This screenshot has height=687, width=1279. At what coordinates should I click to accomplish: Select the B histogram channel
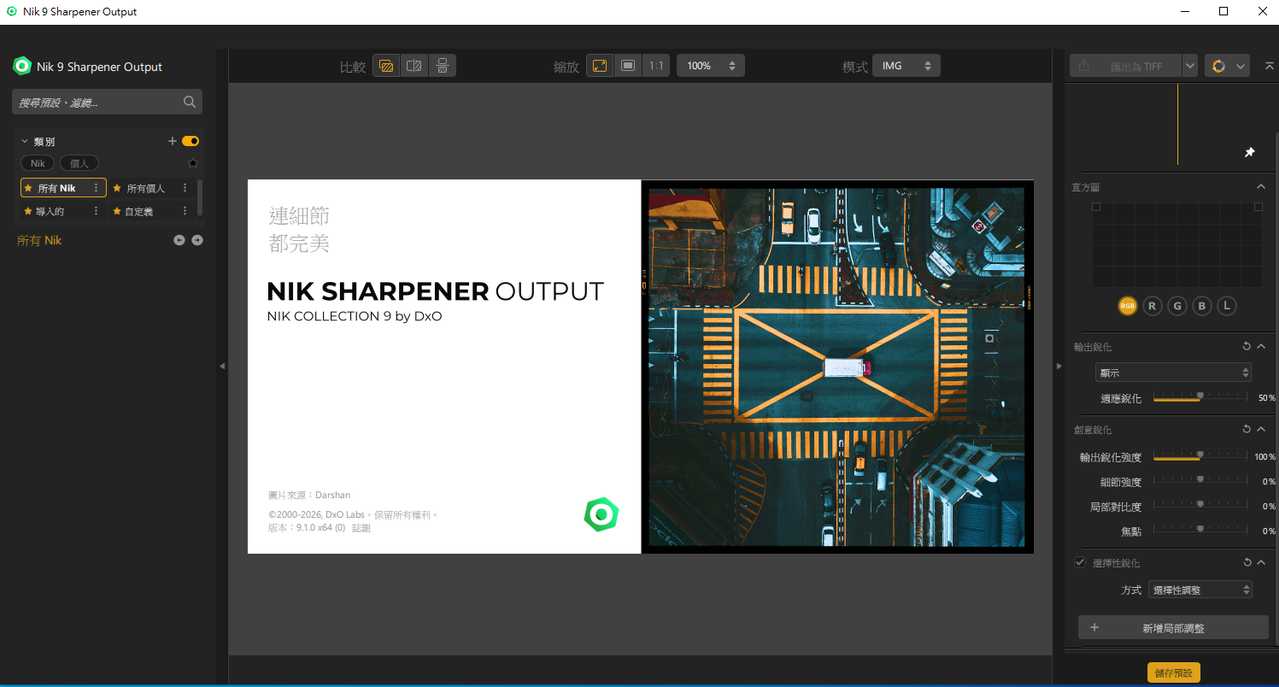[1202, 306]
